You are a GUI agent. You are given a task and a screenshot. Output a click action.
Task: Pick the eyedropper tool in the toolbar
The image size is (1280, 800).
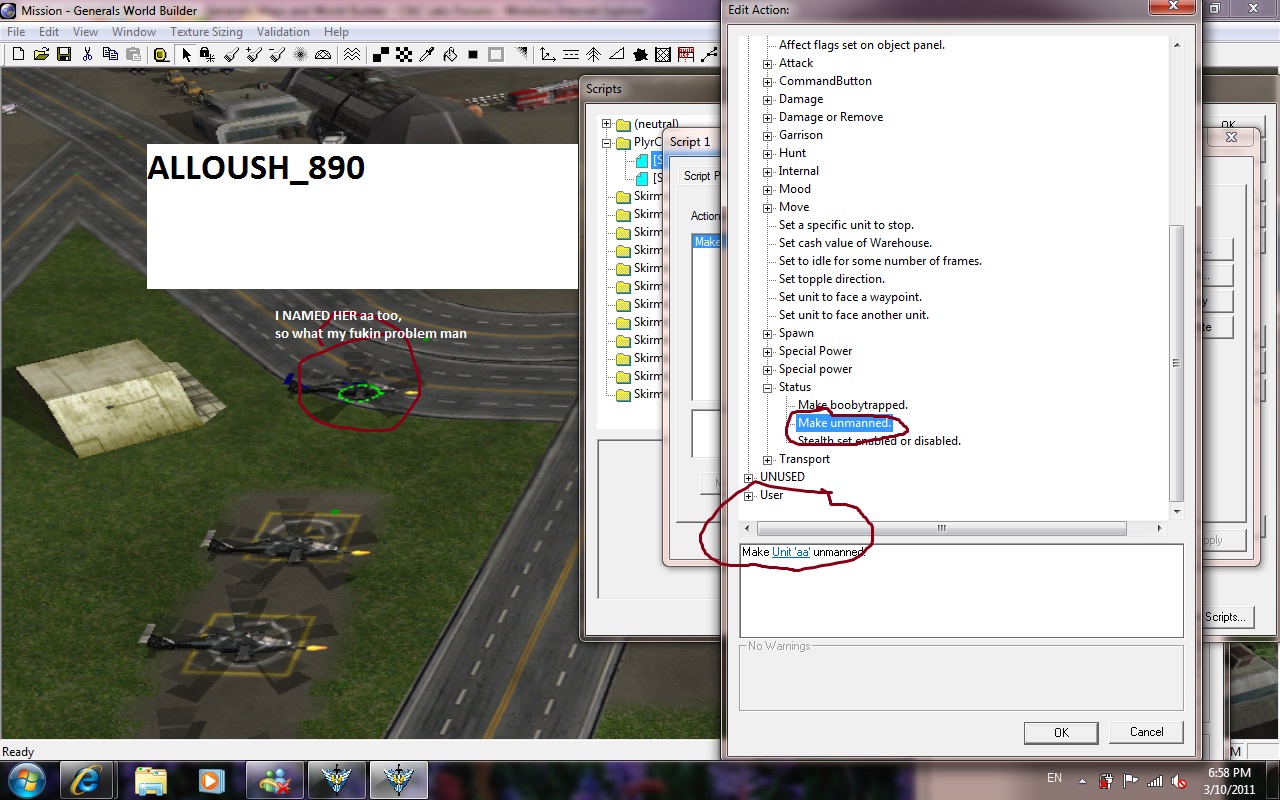(x=427, y=54)
